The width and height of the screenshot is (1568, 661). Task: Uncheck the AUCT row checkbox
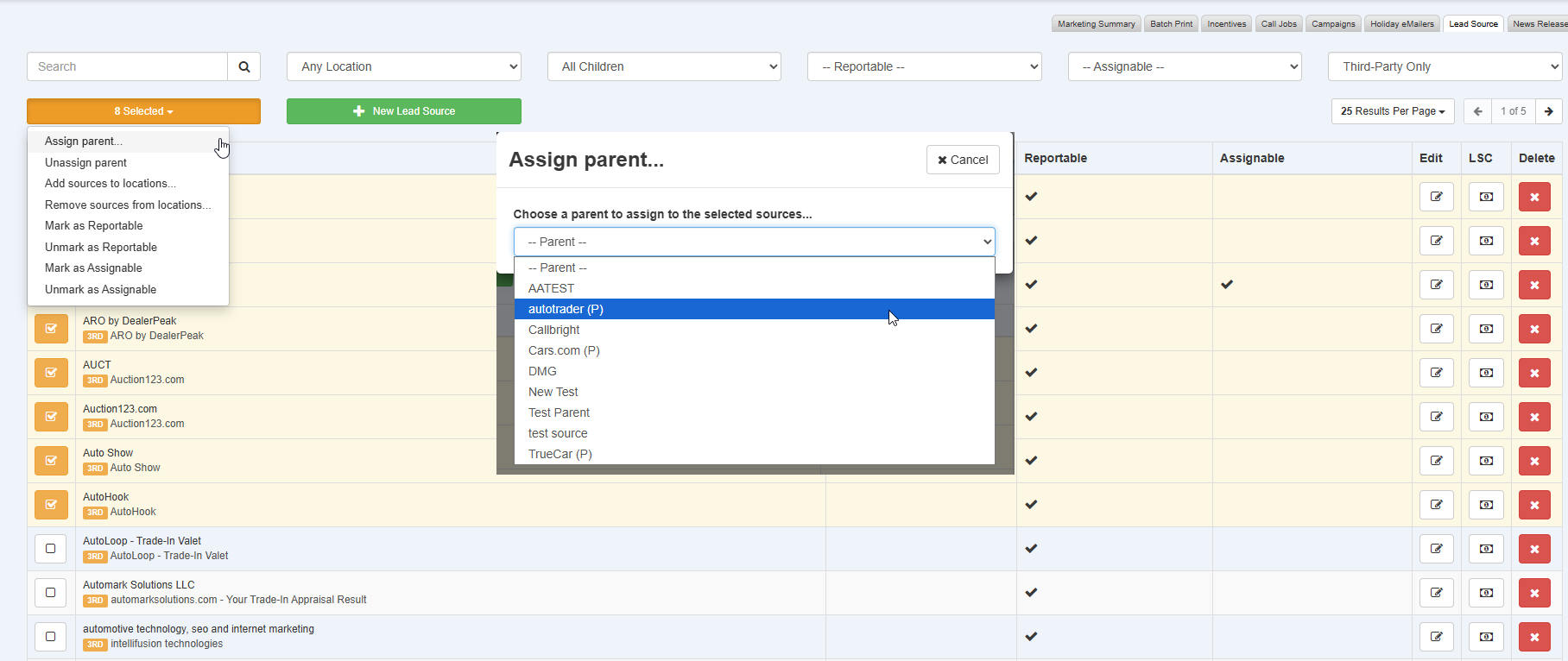pos(51,373)
